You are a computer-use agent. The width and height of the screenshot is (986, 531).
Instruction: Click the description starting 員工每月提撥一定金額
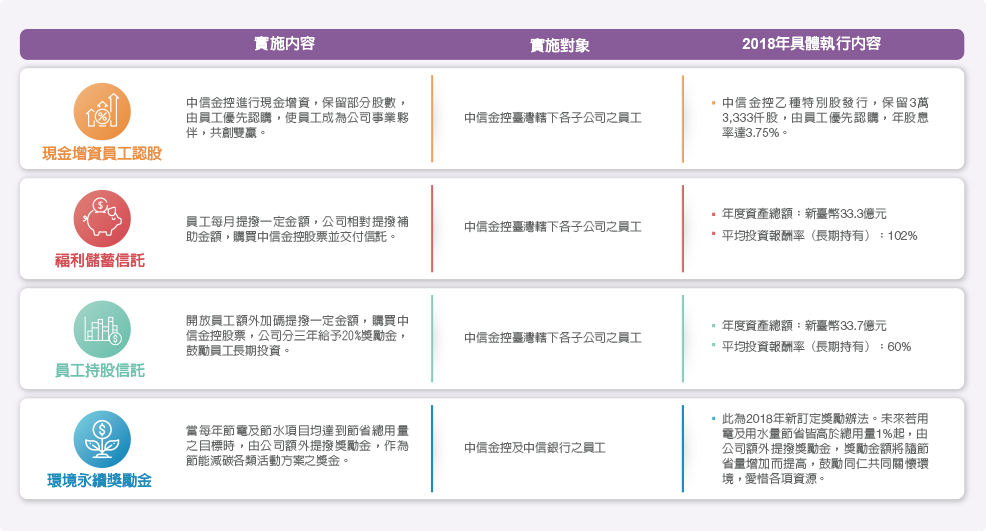click(297, 229)
